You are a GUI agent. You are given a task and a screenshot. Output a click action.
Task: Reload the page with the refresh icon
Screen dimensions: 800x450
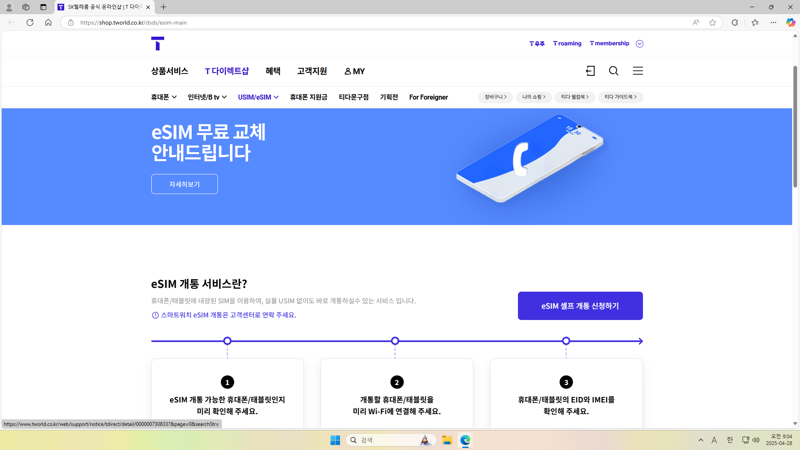pos(30,22)
